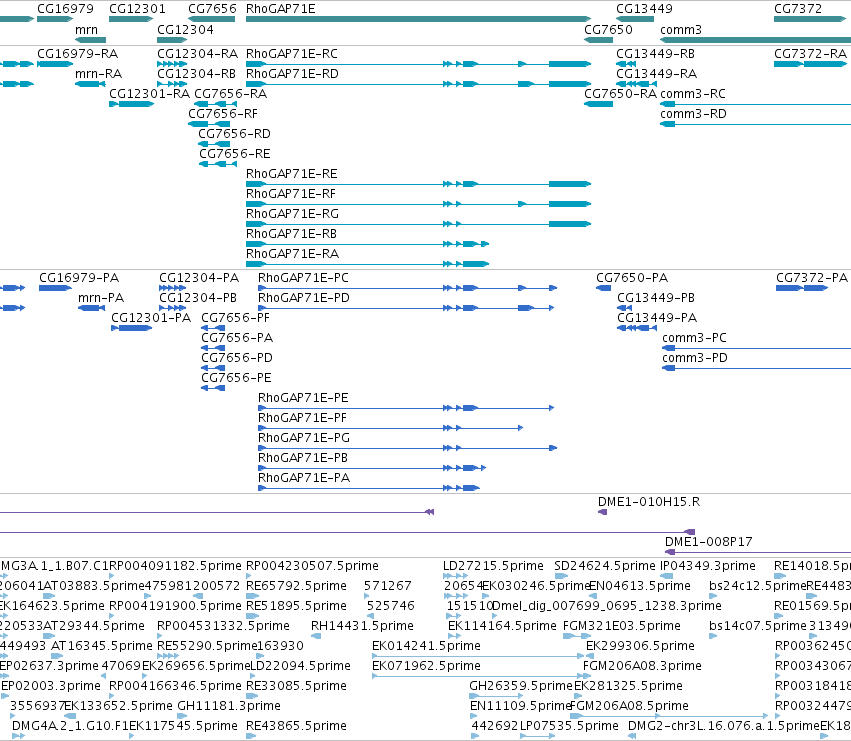The image size is (851, 741).
Task: Click the EK014241.5prime EST label
Action: 426,646
